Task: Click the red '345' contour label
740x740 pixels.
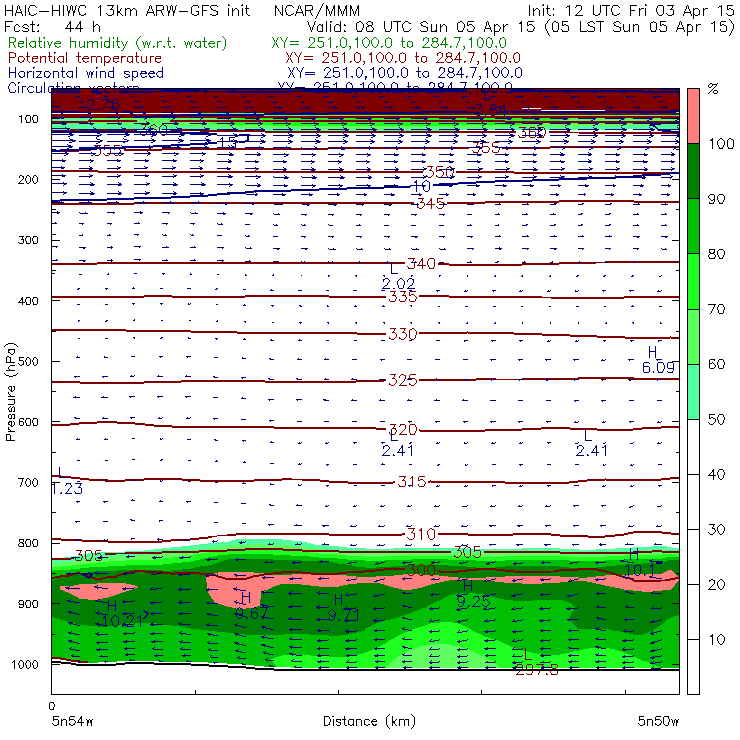Action: click(x=430, y=203)
